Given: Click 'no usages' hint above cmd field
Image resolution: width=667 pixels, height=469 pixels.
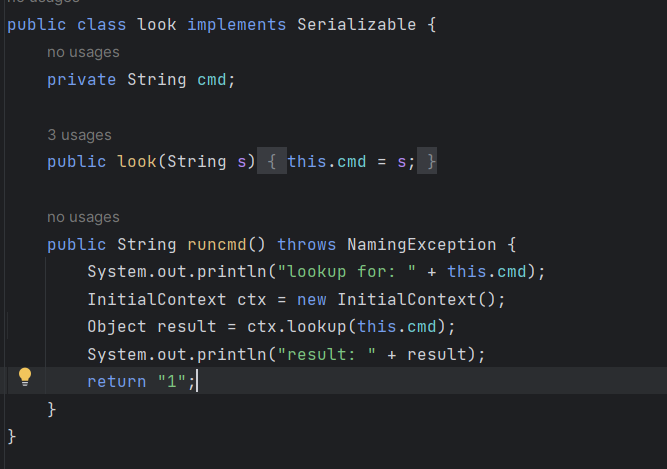Looking at the screenshot, I should [x=83, y=52].
